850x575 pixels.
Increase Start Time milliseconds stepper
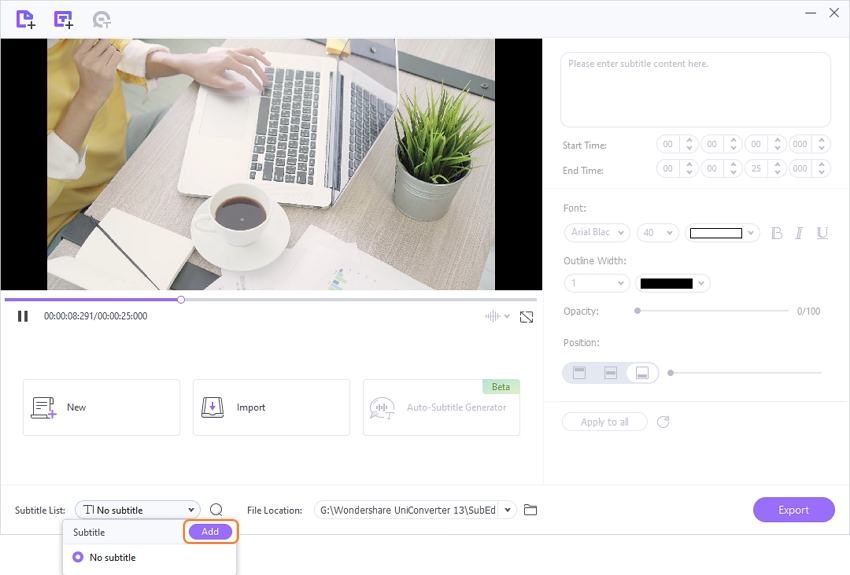pyautogui.click(x=822, y=140)
